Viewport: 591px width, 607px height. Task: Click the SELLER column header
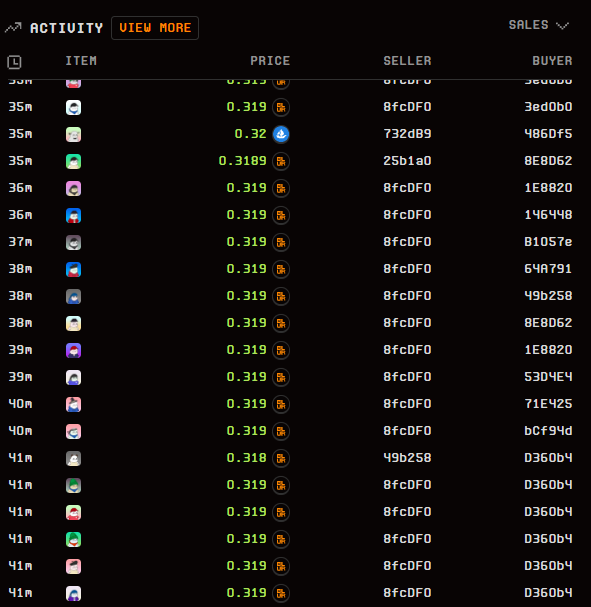pos(407,61)
